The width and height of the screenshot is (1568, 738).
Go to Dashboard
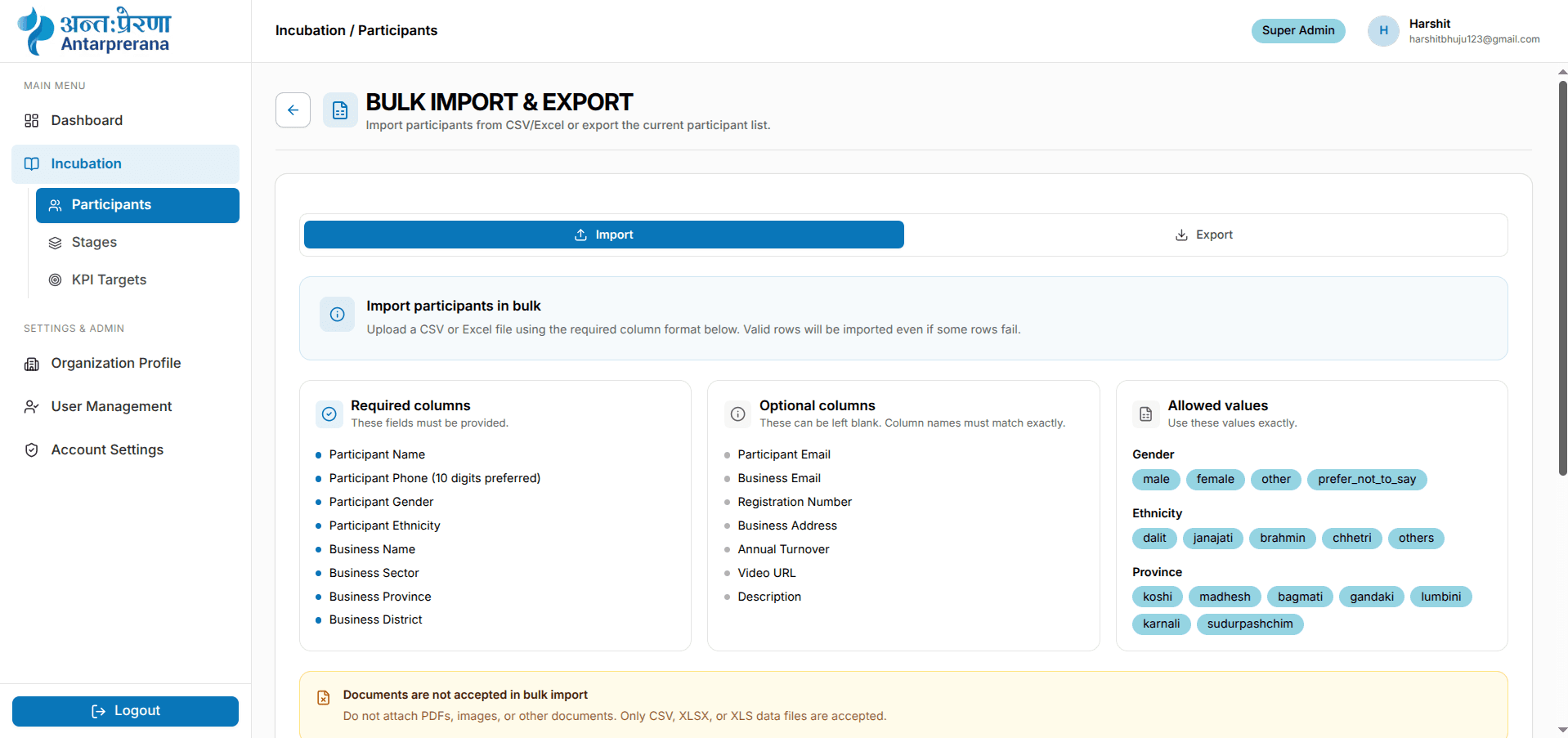125,121
